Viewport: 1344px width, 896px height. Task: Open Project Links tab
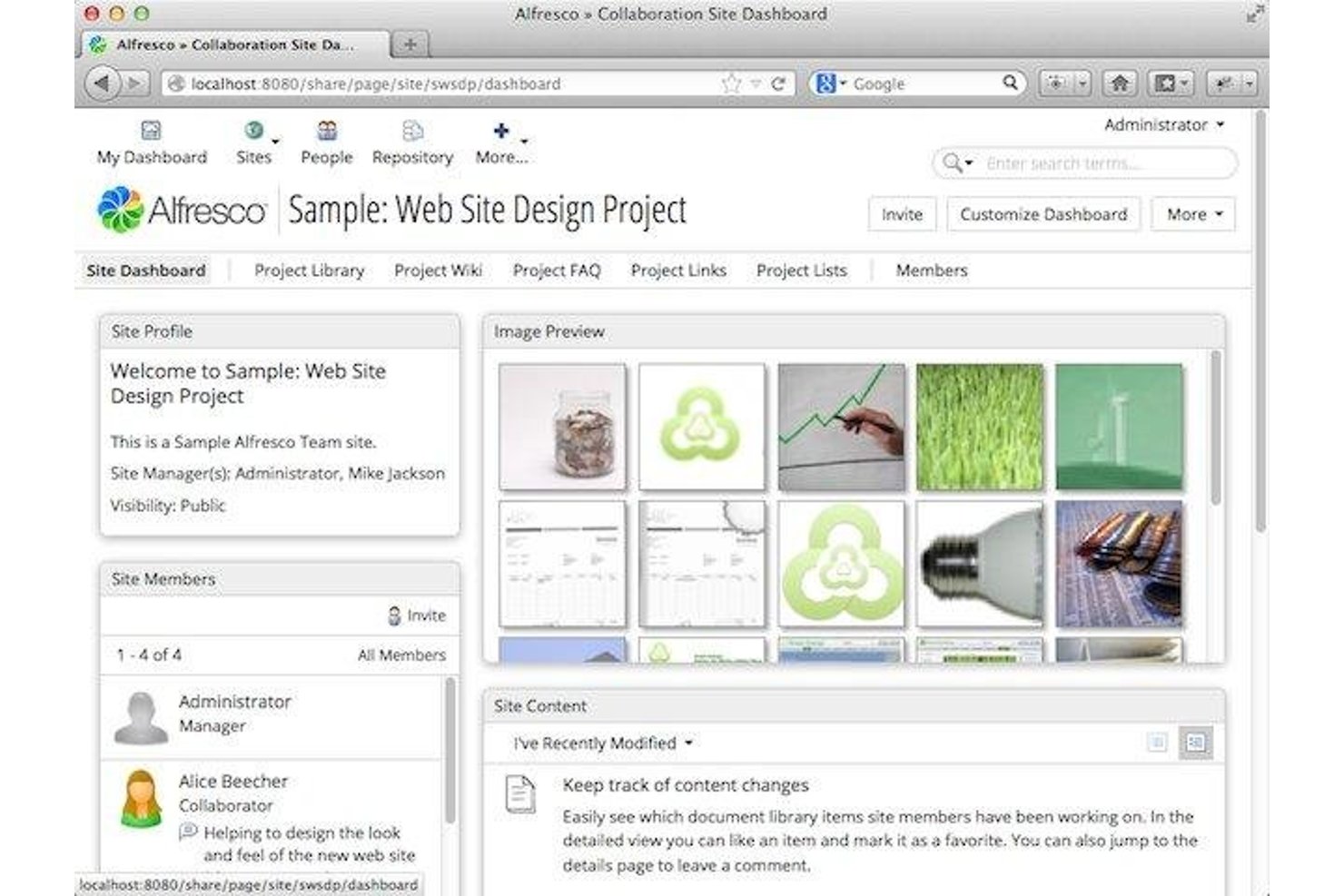click(678, 271)
